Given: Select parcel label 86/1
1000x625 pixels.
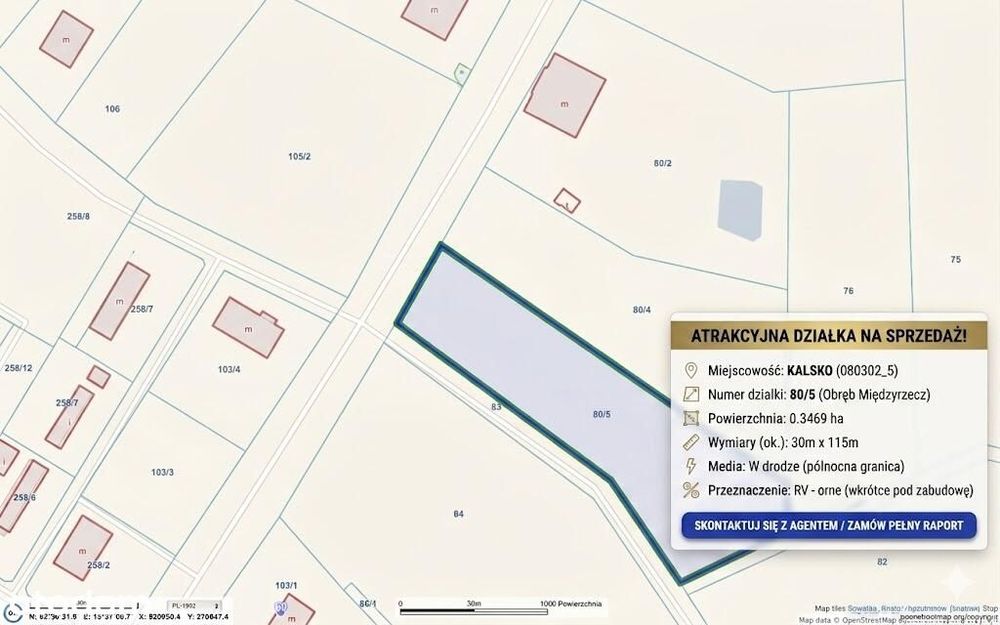Looking at the screenshot, I should pyautogui.click(x=368, y=603).
